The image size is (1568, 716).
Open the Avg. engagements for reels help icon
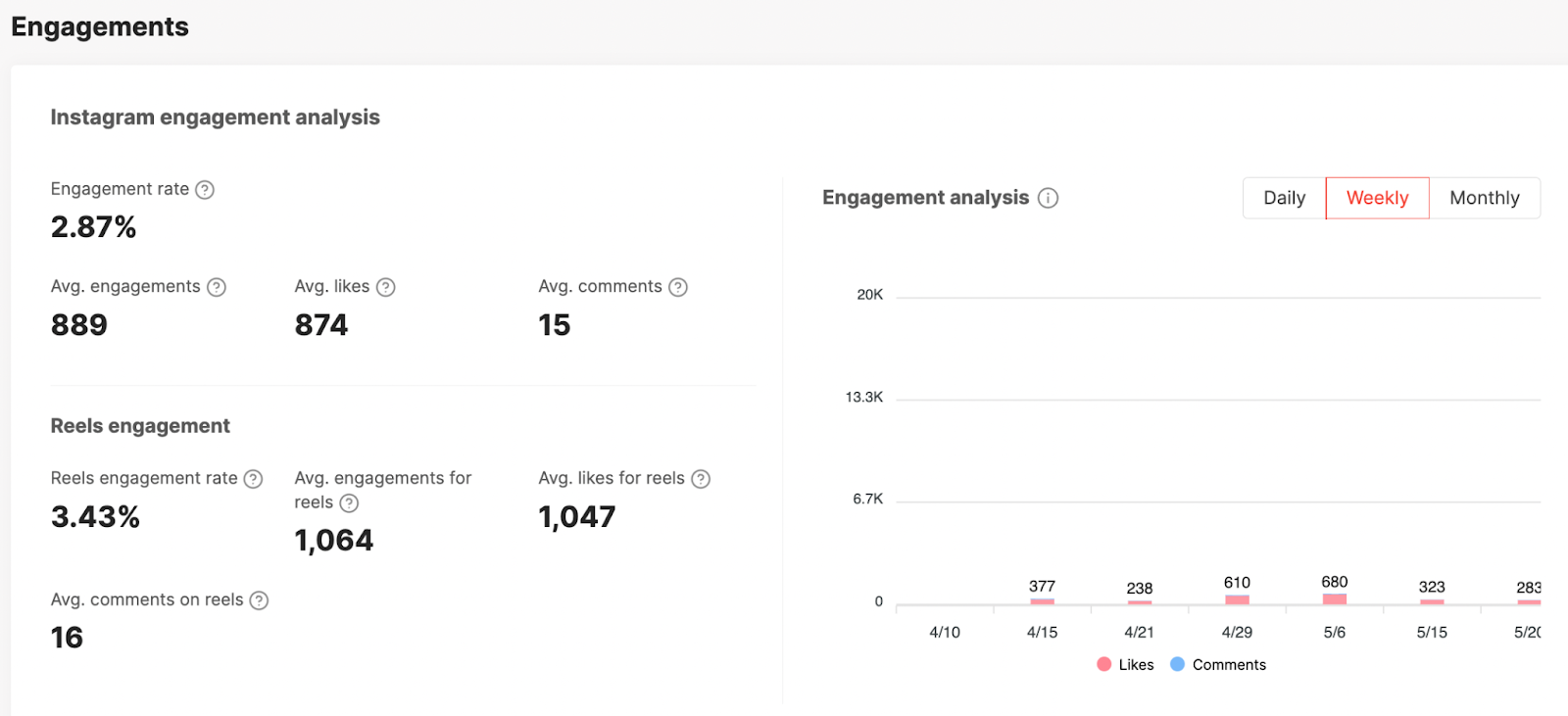(349, 503)
